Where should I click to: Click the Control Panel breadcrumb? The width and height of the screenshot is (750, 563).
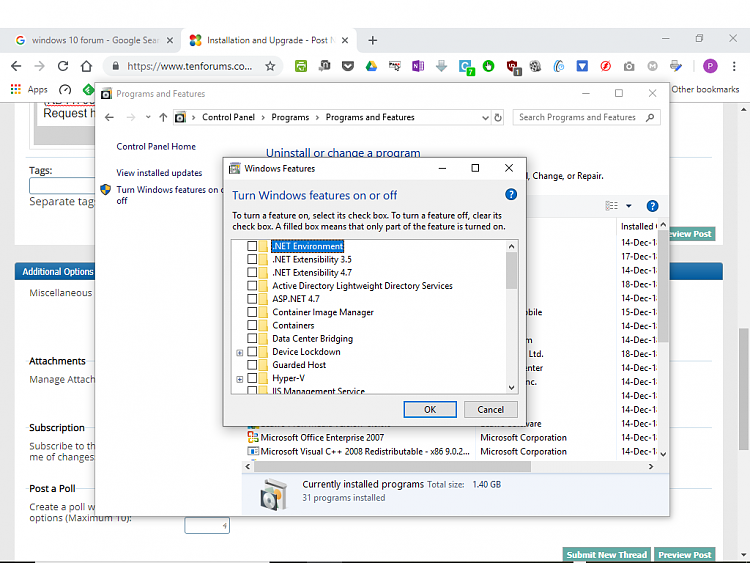(x=228, y=117)
